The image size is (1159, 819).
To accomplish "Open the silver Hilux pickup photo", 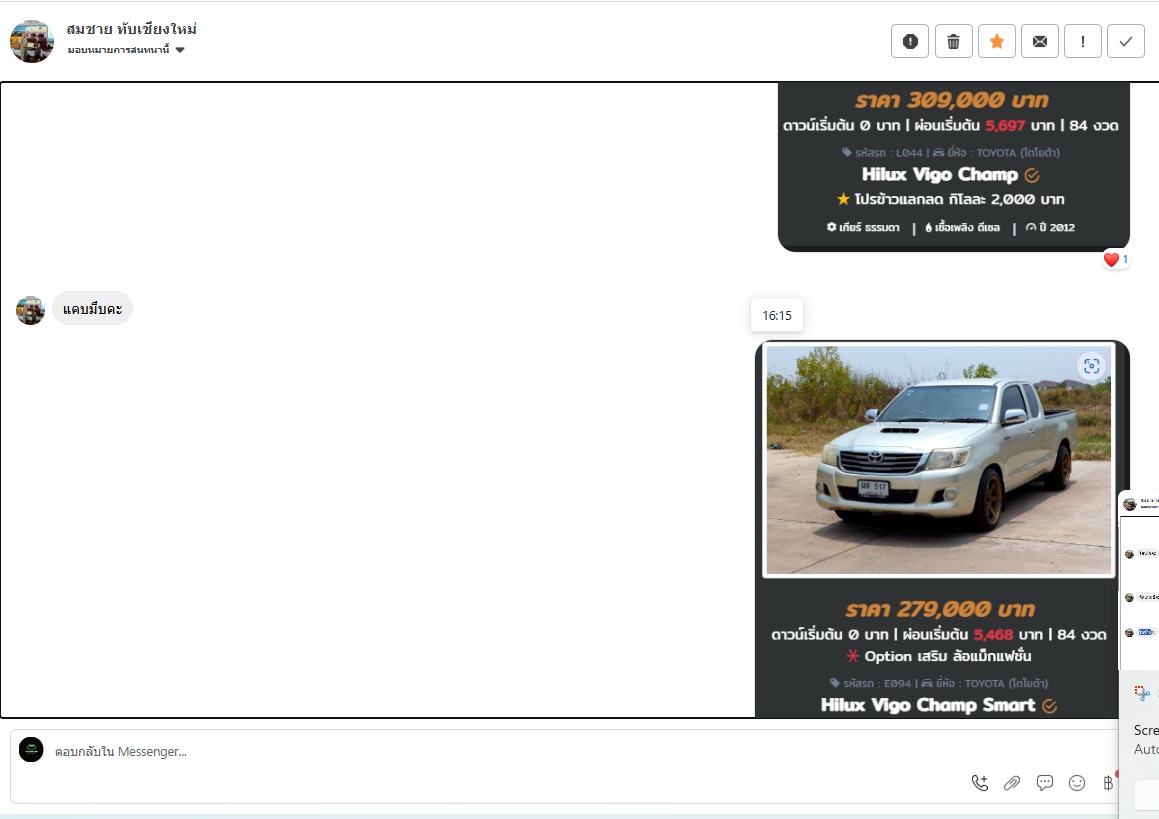I will tap(938, 460).
